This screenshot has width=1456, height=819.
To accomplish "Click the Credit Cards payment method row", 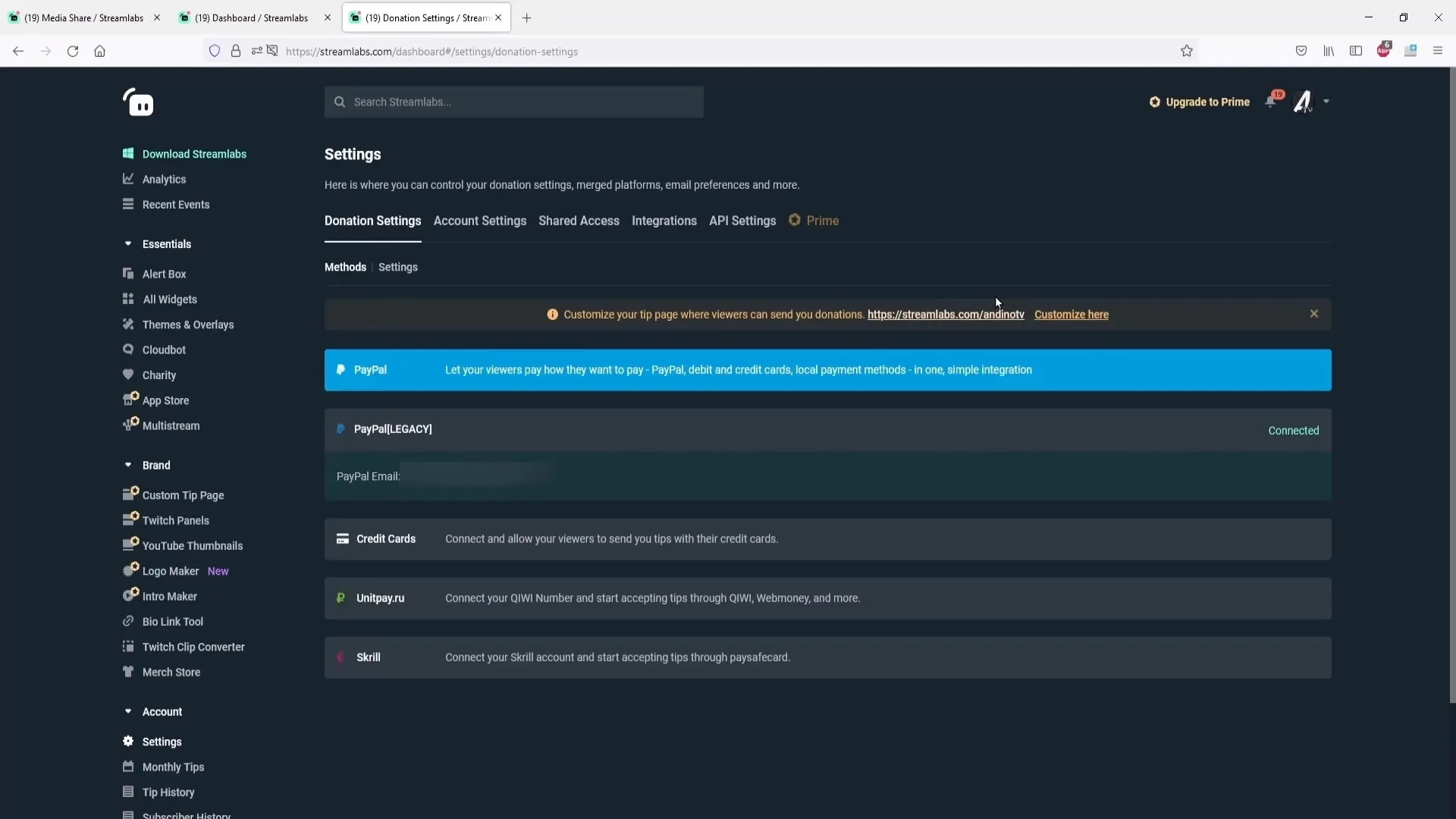I will 827,539.
